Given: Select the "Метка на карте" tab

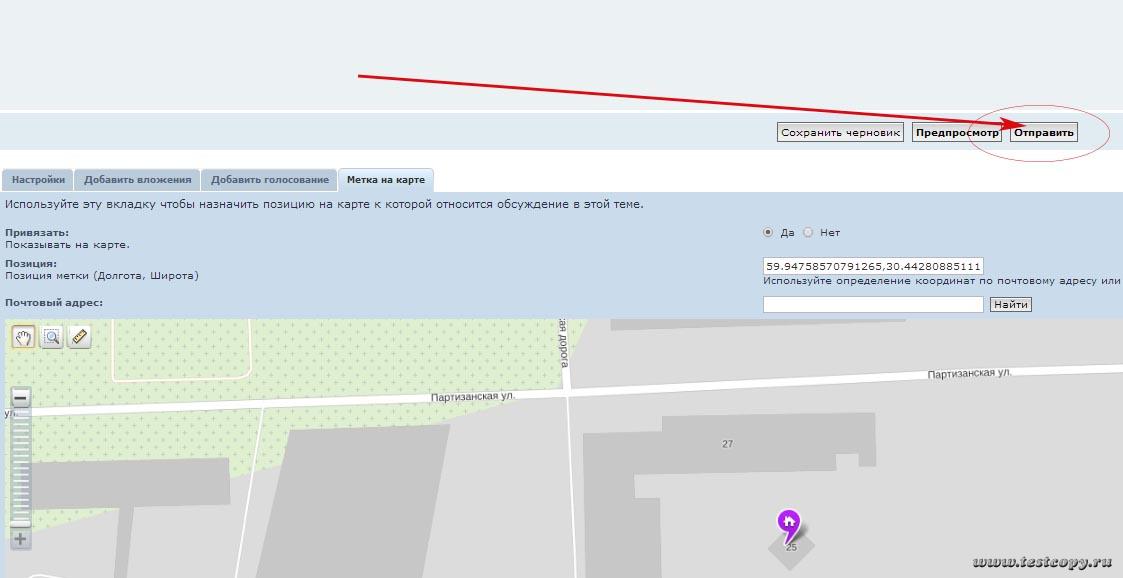Looking at the screenshot, I should (385, 180).
